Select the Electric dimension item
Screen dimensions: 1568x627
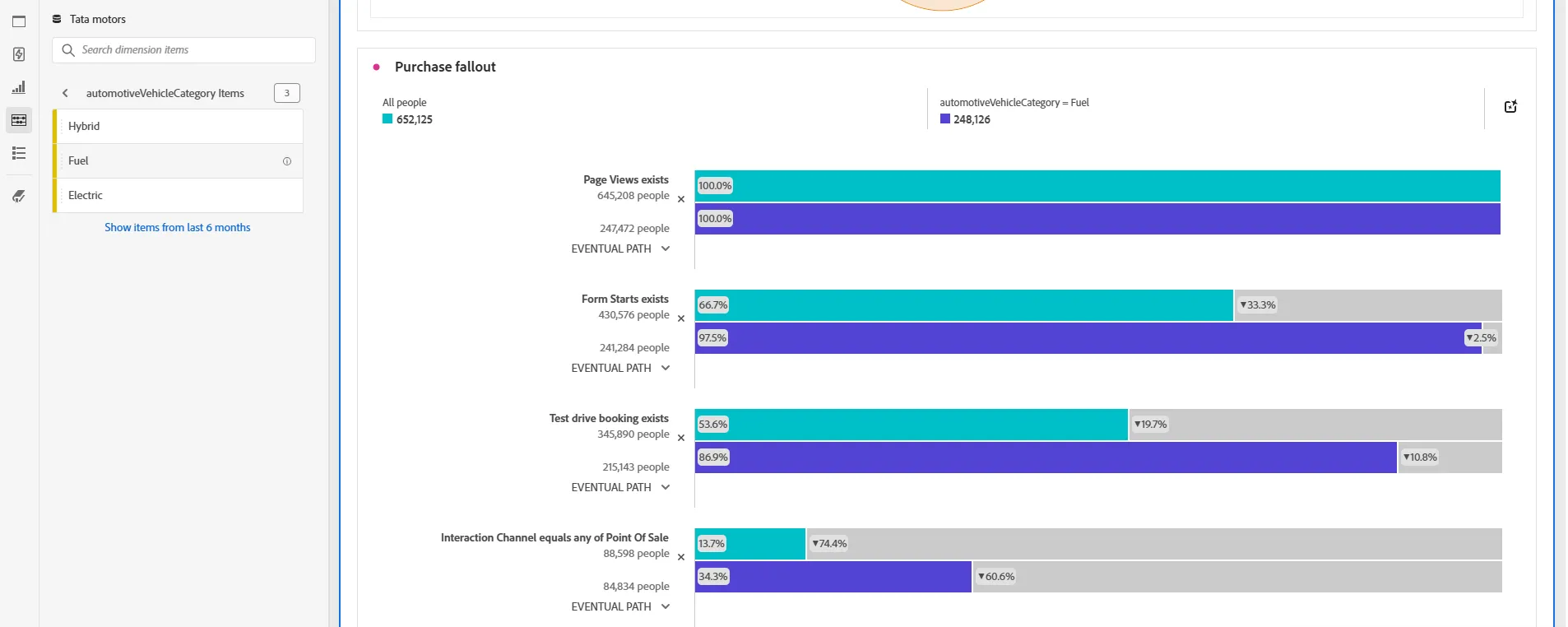pos(178,195)
